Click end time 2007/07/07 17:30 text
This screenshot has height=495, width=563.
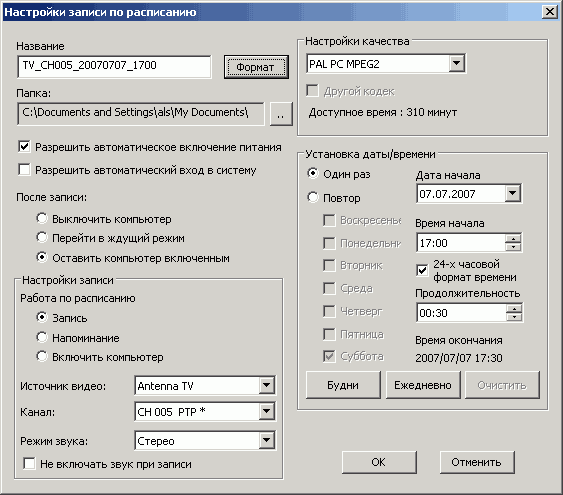[459, 358]
